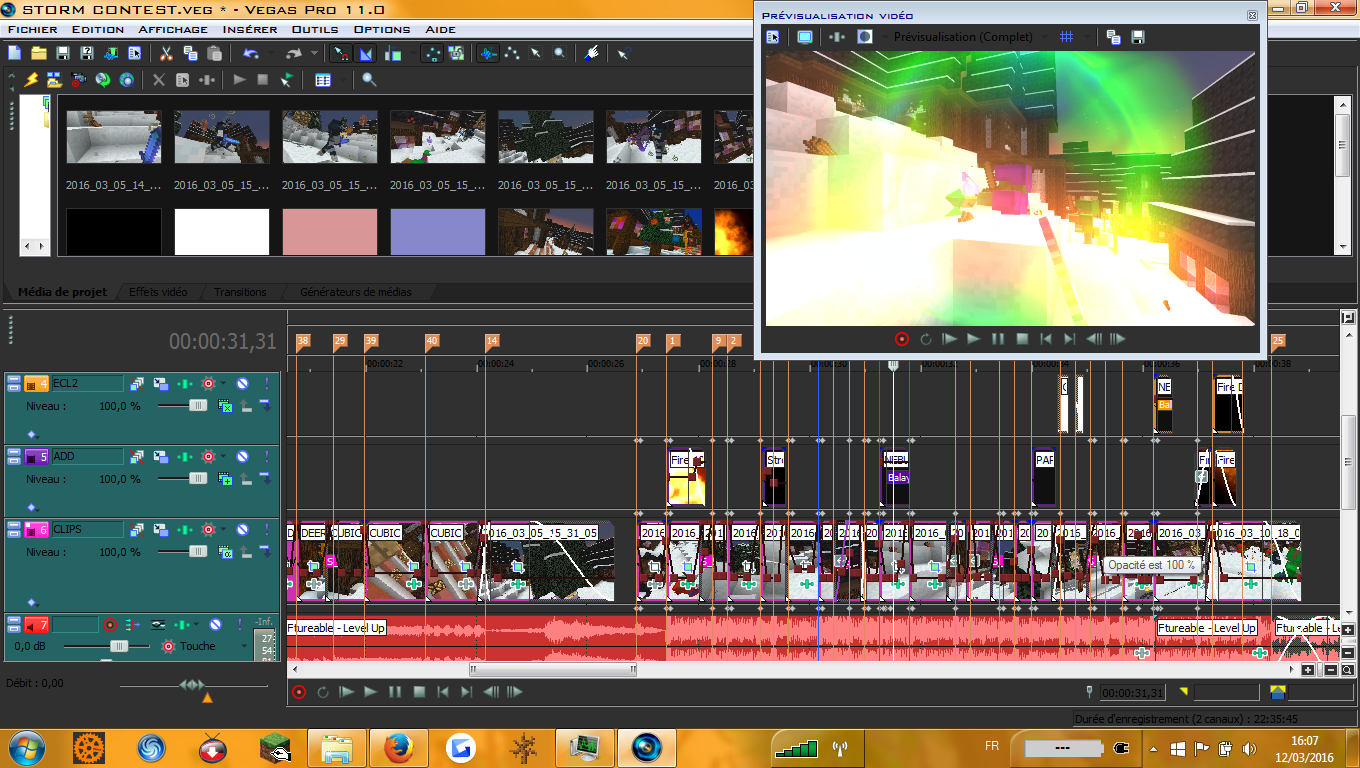Switch to the Générateurs de médias tab
Screen dimensions: 1360x768
point(356,292)
